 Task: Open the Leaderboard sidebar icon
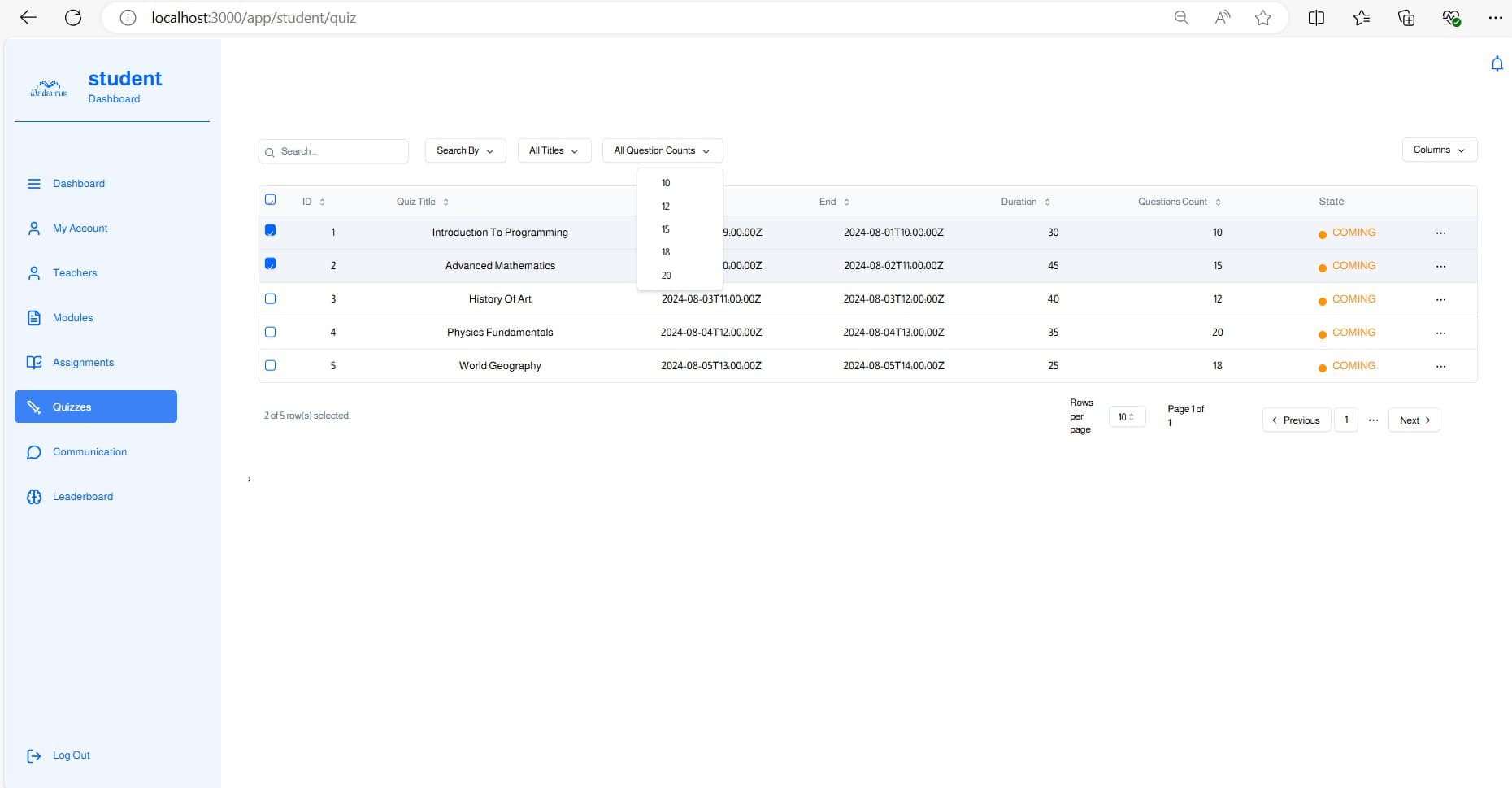point(34,497)
